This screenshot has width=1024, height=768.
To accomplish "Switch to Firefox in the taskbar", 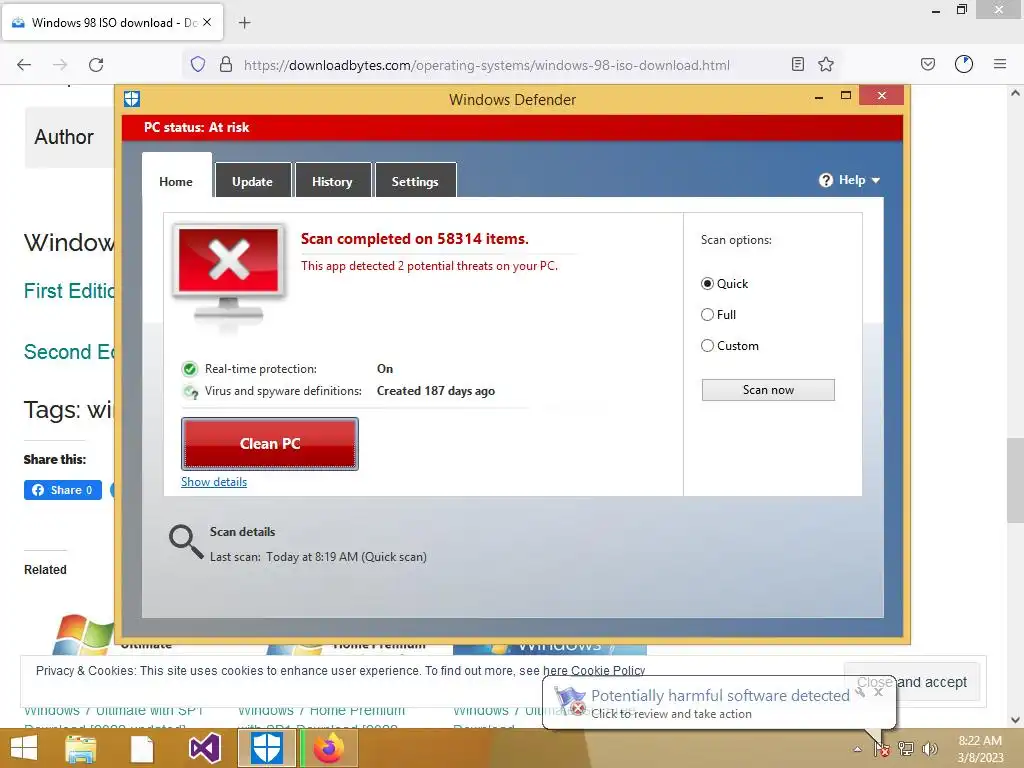I will tap(329, 748).
